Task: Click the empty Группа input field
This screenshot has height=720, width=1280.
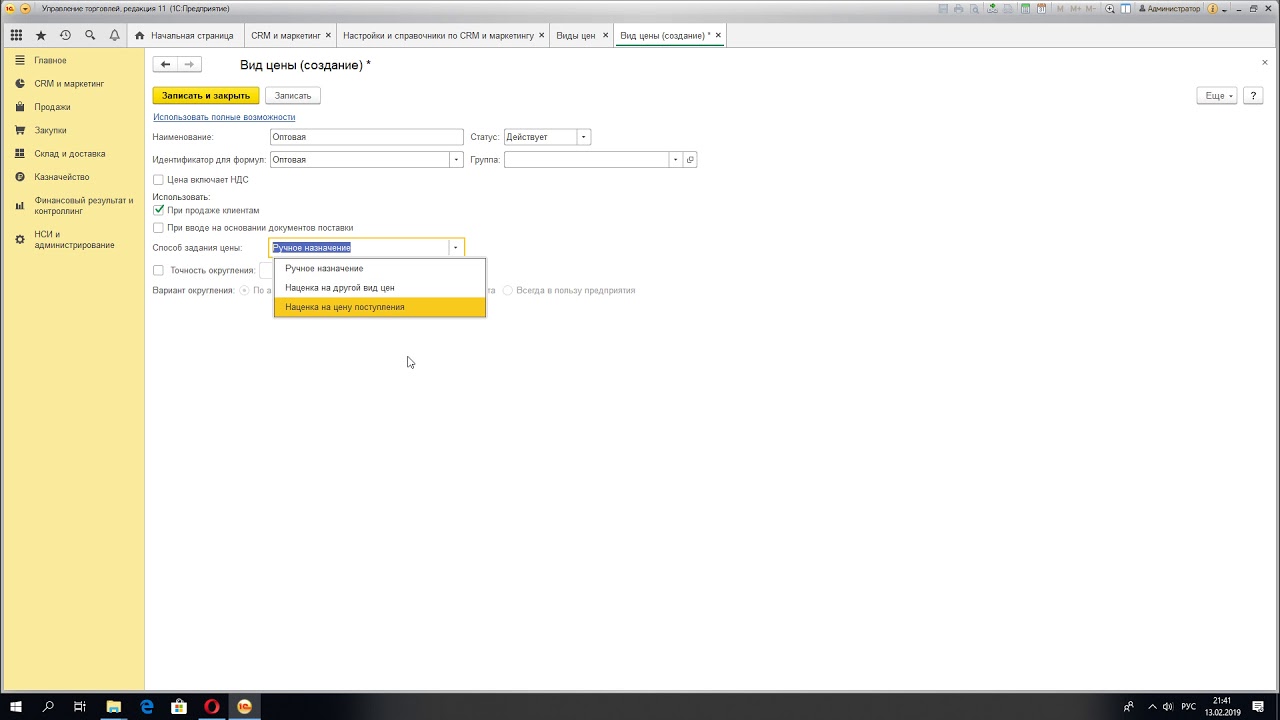Action: point(587,160)
